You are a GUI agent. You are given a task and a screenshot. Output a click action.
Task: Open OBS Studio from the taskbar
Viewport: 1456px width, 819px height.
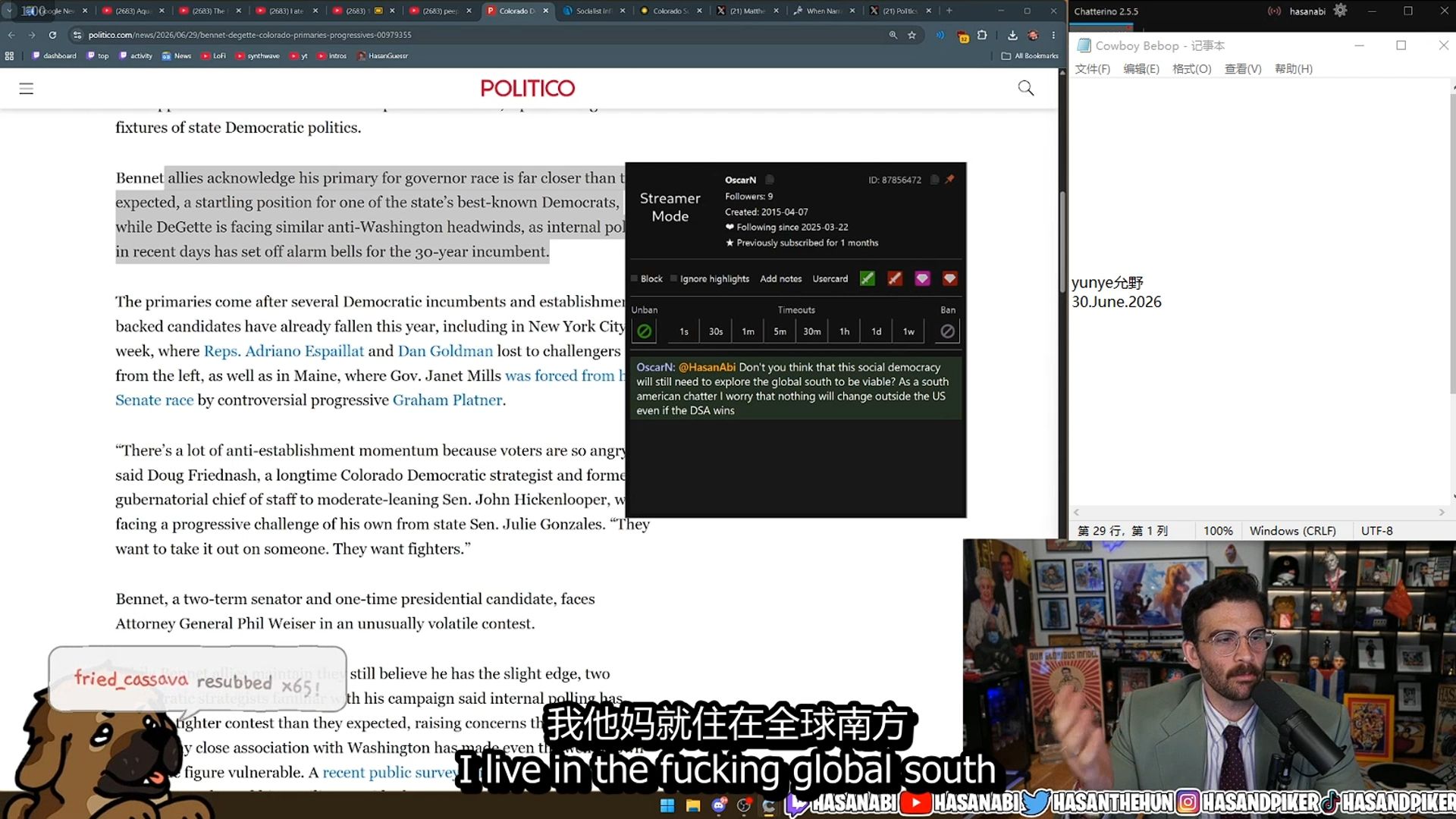click(744, 805)
